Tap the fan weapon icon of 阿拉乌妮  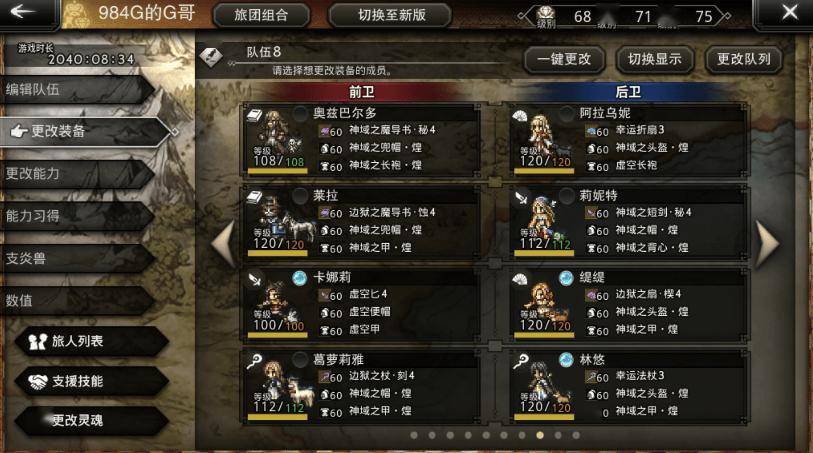click(520, 116)
